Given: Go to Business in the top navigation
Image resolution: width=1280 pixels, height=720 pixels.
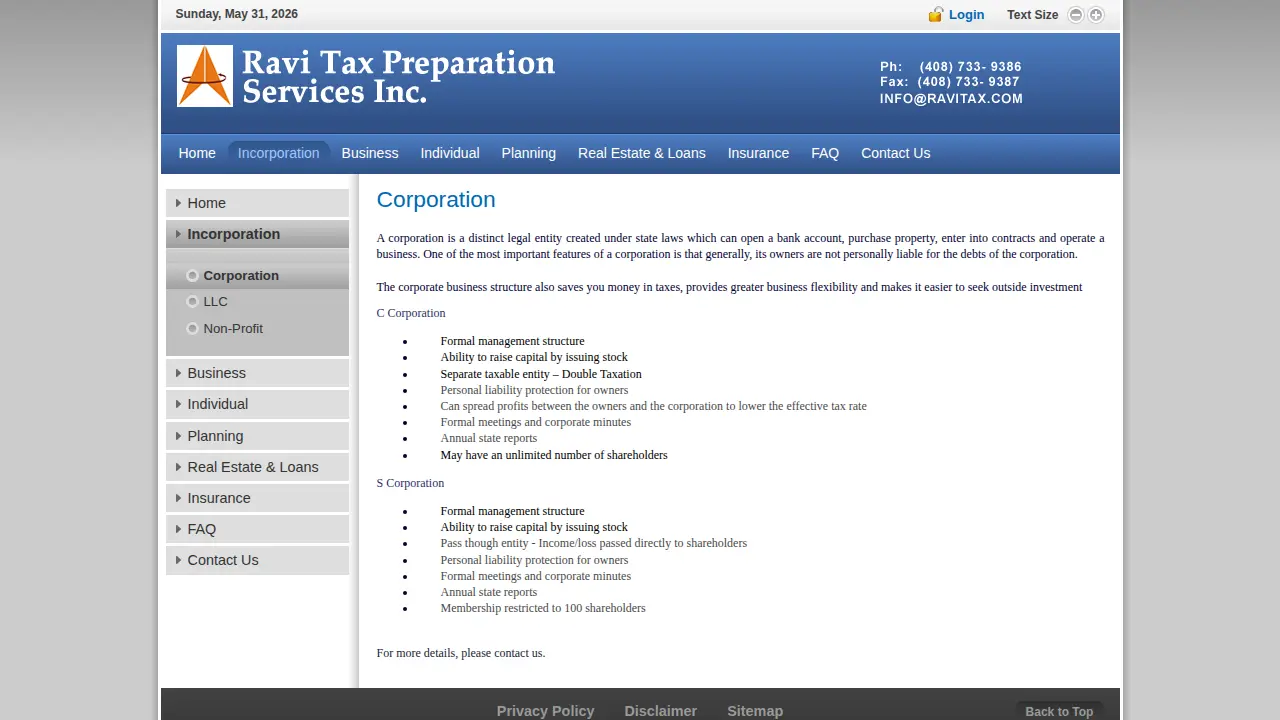Looking at the screenshot, I should click(x=370, y=153).
